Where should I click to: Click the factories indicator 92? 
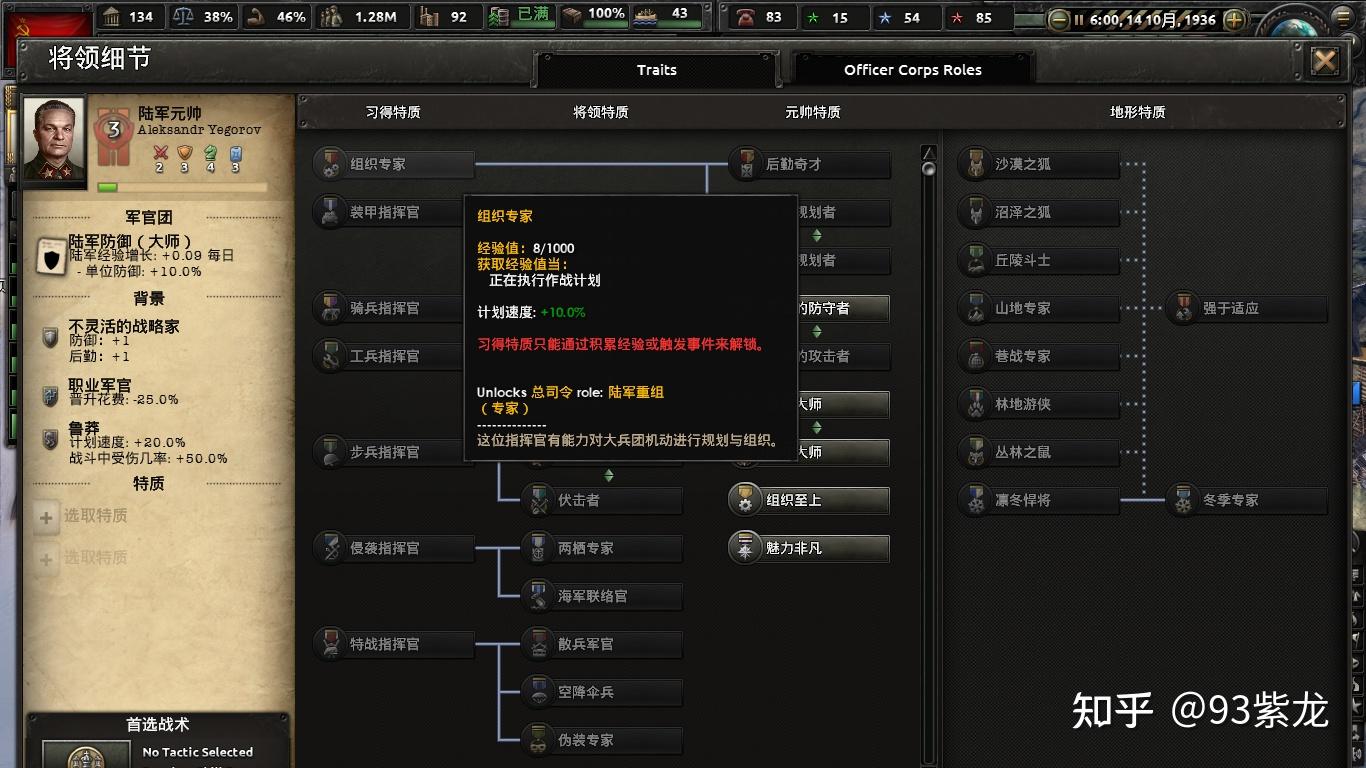(x=445, y=17)
